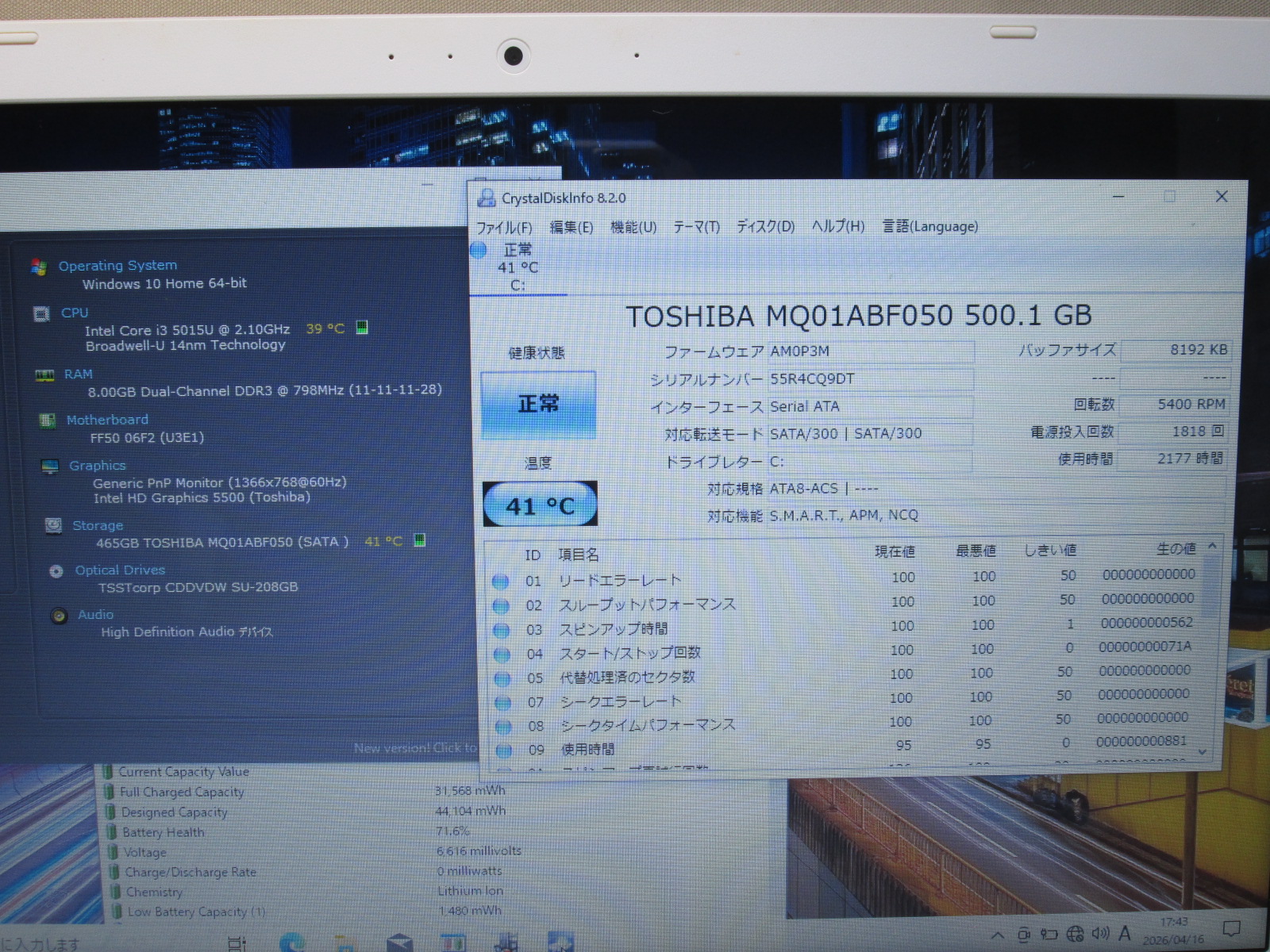The image size is (1270, 952).
Task: Open the ディスク(D) menu
Action: [x=764, y=226]
